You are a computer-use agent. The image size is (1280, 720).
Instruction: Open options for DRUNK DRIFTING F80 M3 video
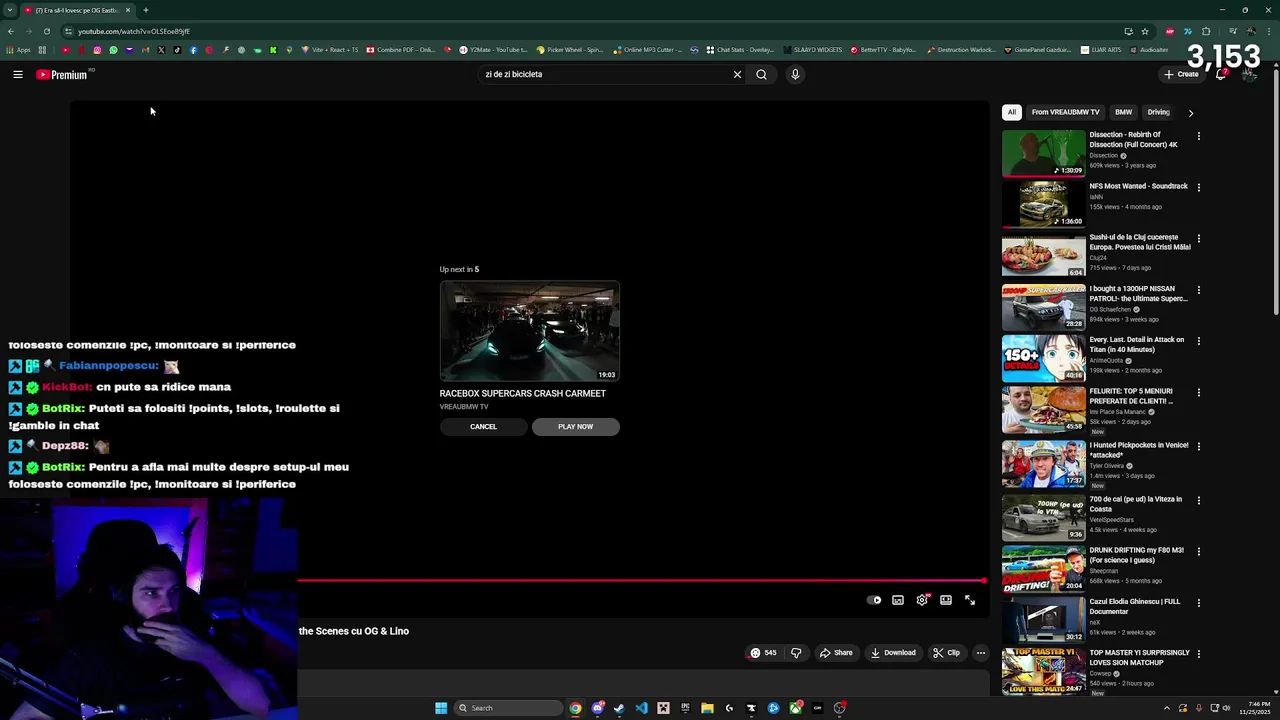tap(1199, 551)
